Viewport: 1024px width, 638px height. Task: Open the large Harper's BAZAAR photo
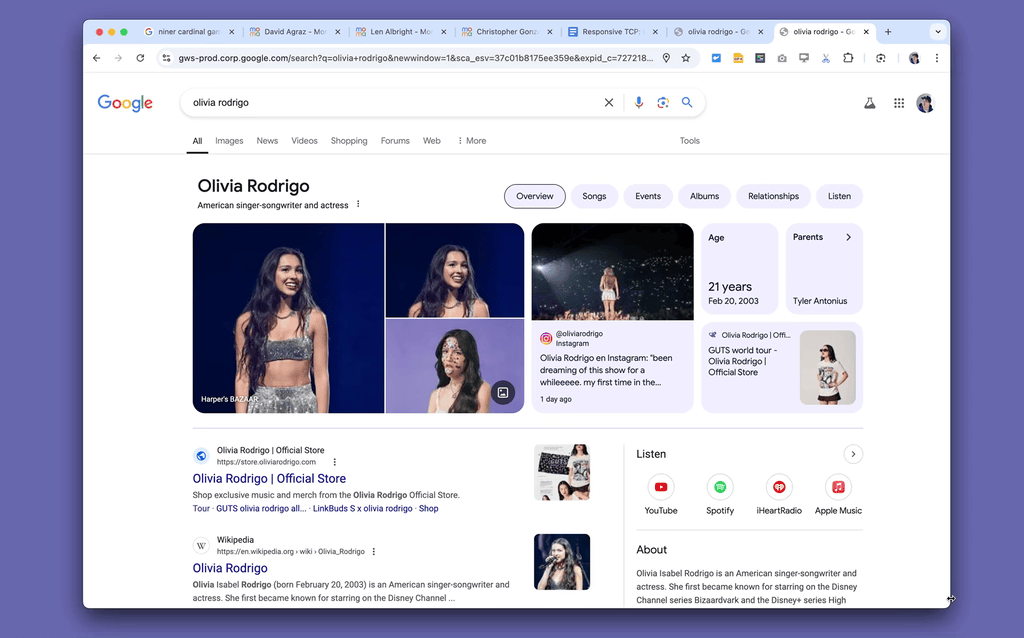point(288,318)
